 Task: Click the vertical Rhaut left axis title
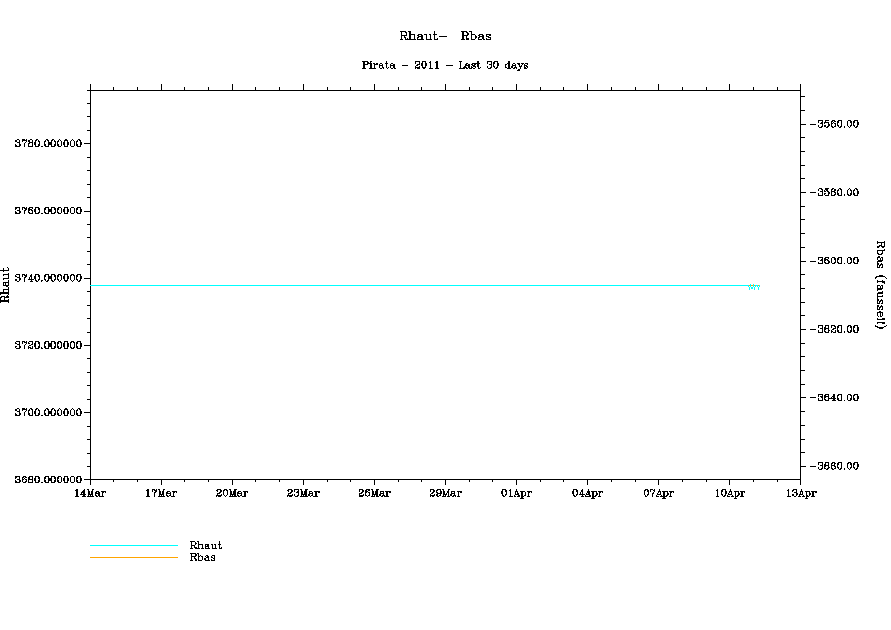6,284
